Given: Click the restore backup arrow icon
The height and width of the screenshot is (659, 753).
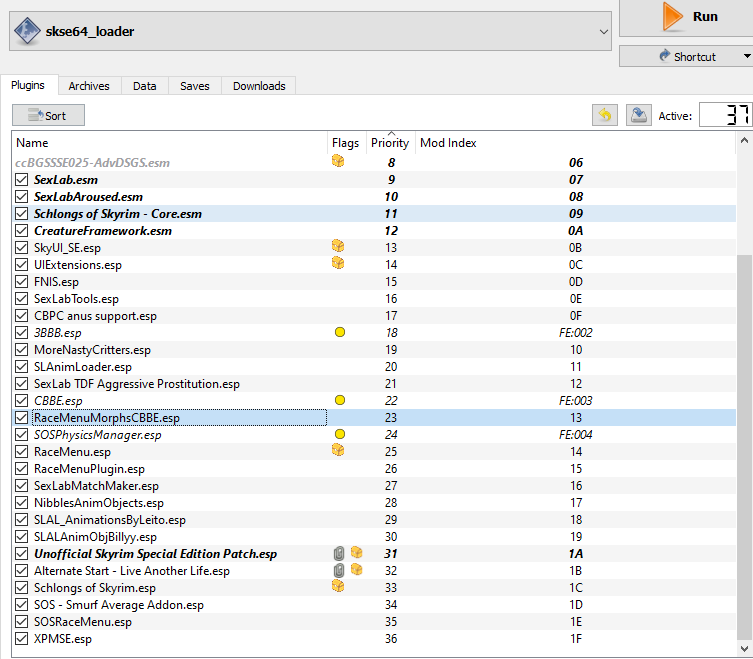Looking at the screenshot, I should (604, 115).
